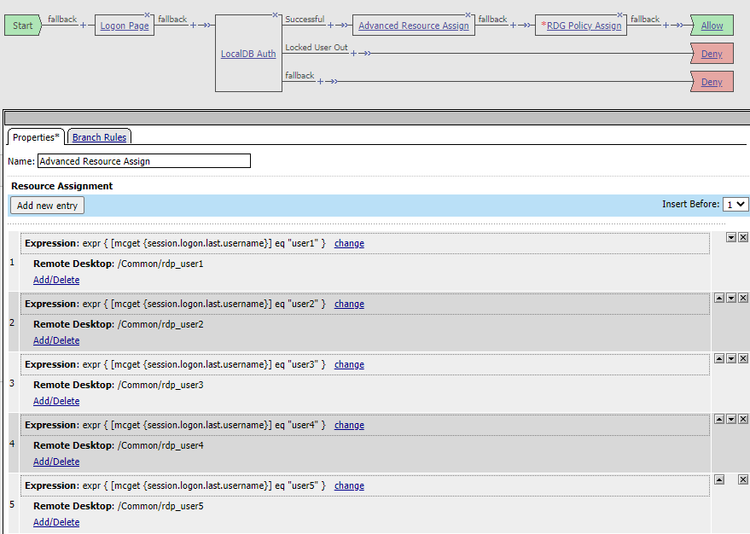The width and height of the screenshot is (750, 534).
Task: Select the text /Common/rdp_user3
Action: point(160,385)
